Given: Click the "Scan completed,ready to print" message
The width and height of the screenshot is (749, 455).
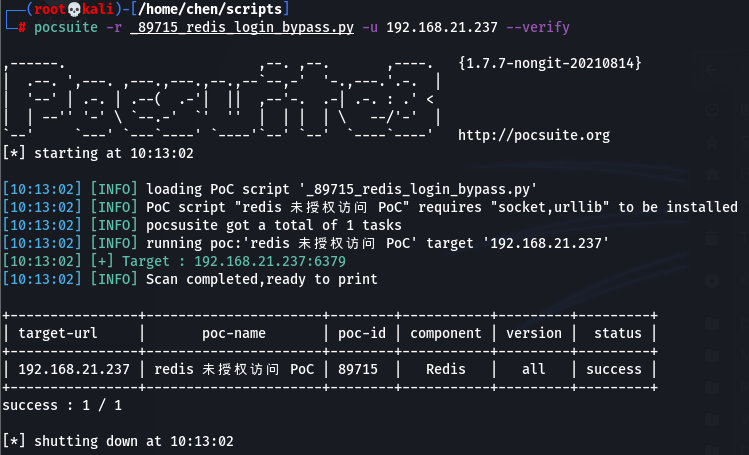Looking at the screenshot, I should tap(261, 279).
